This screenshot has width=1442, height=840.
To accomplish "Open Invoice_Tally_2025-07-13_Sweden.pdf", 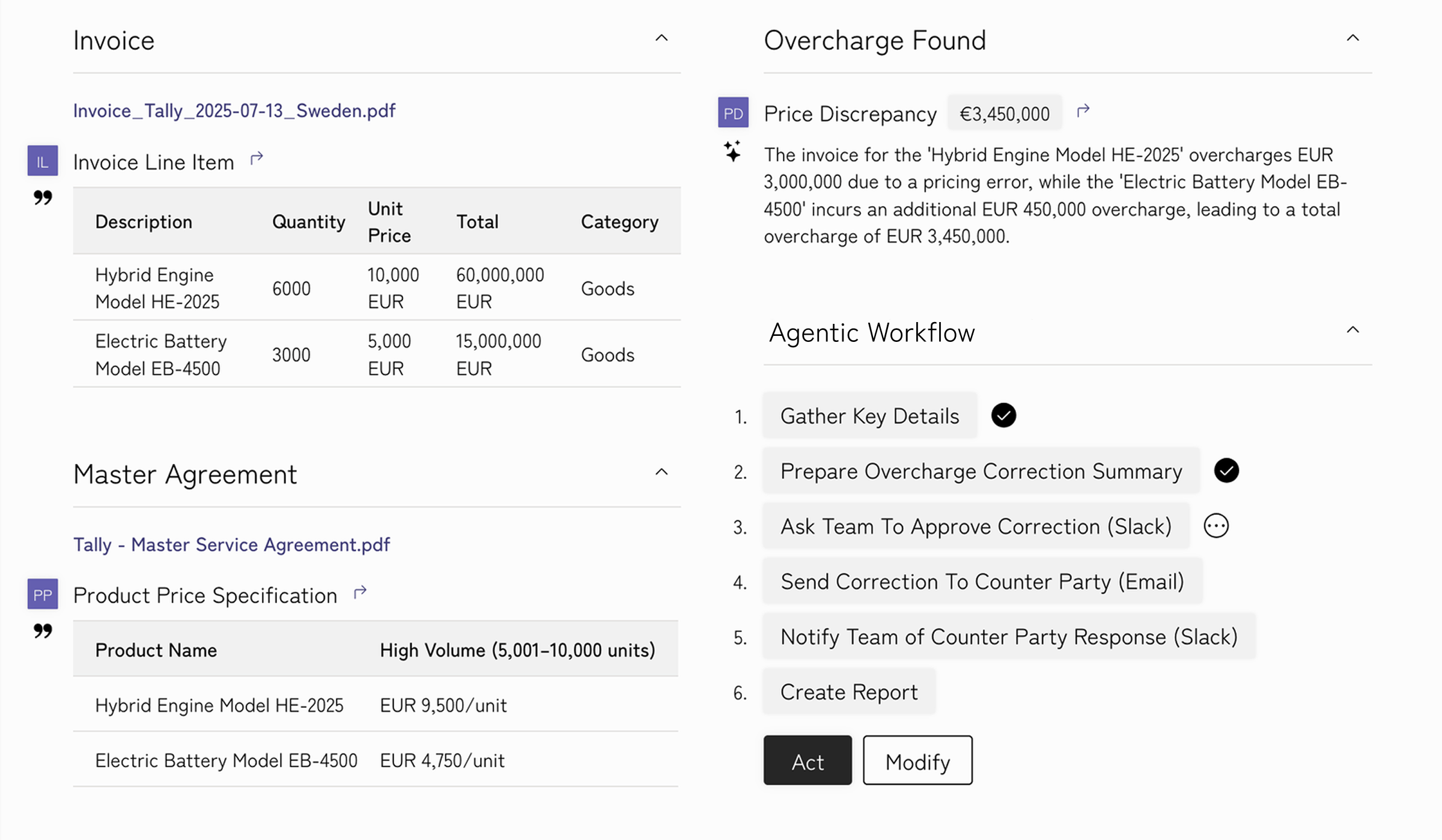I will point(234,110).
